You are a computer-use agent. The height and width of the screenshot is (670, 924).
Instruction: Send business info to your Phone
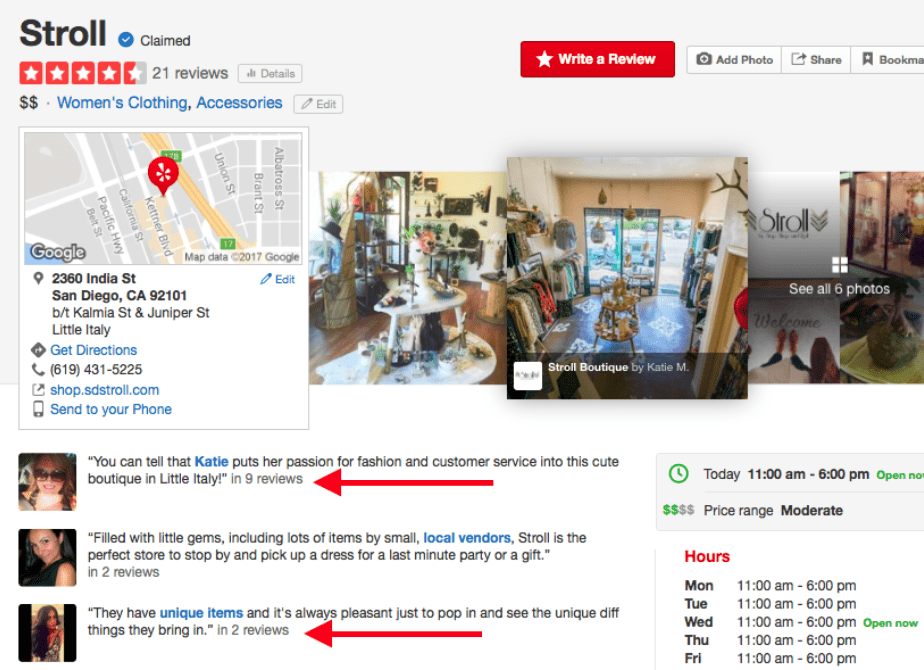111,410
